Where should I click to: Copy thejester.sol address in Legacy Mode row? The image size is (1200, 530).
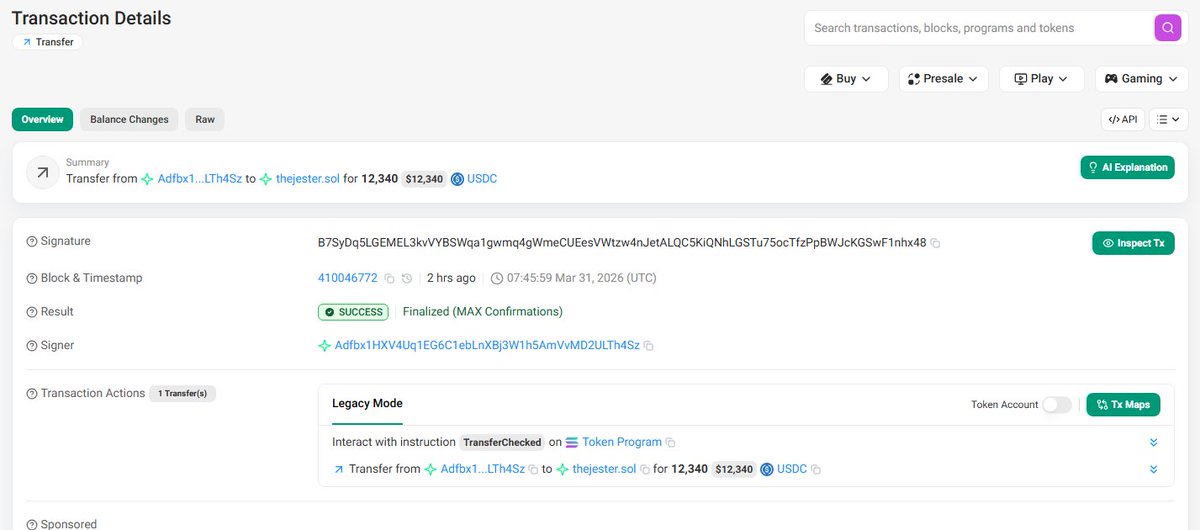(645, 469)
